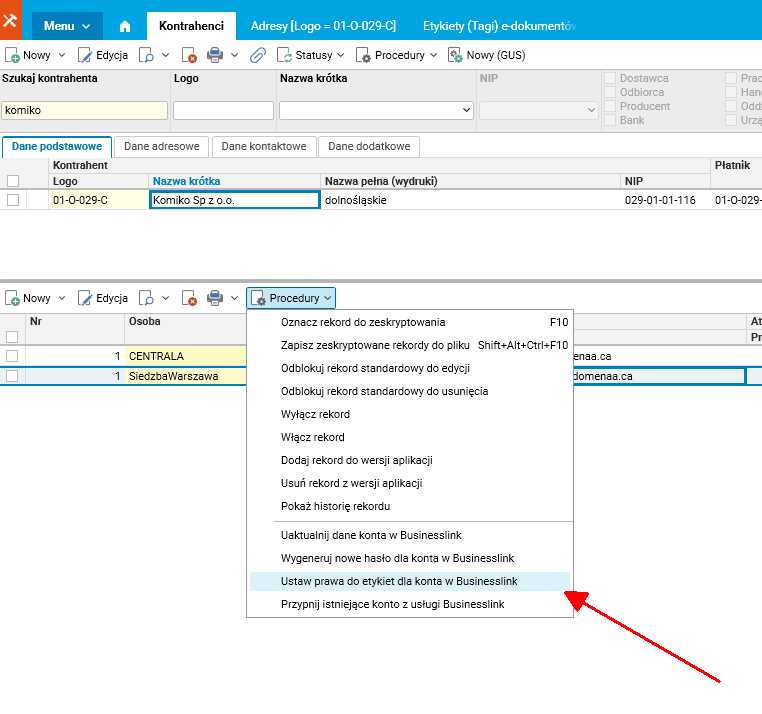
Task: Open the Dane dodatkowe tab
Action: 369,147
